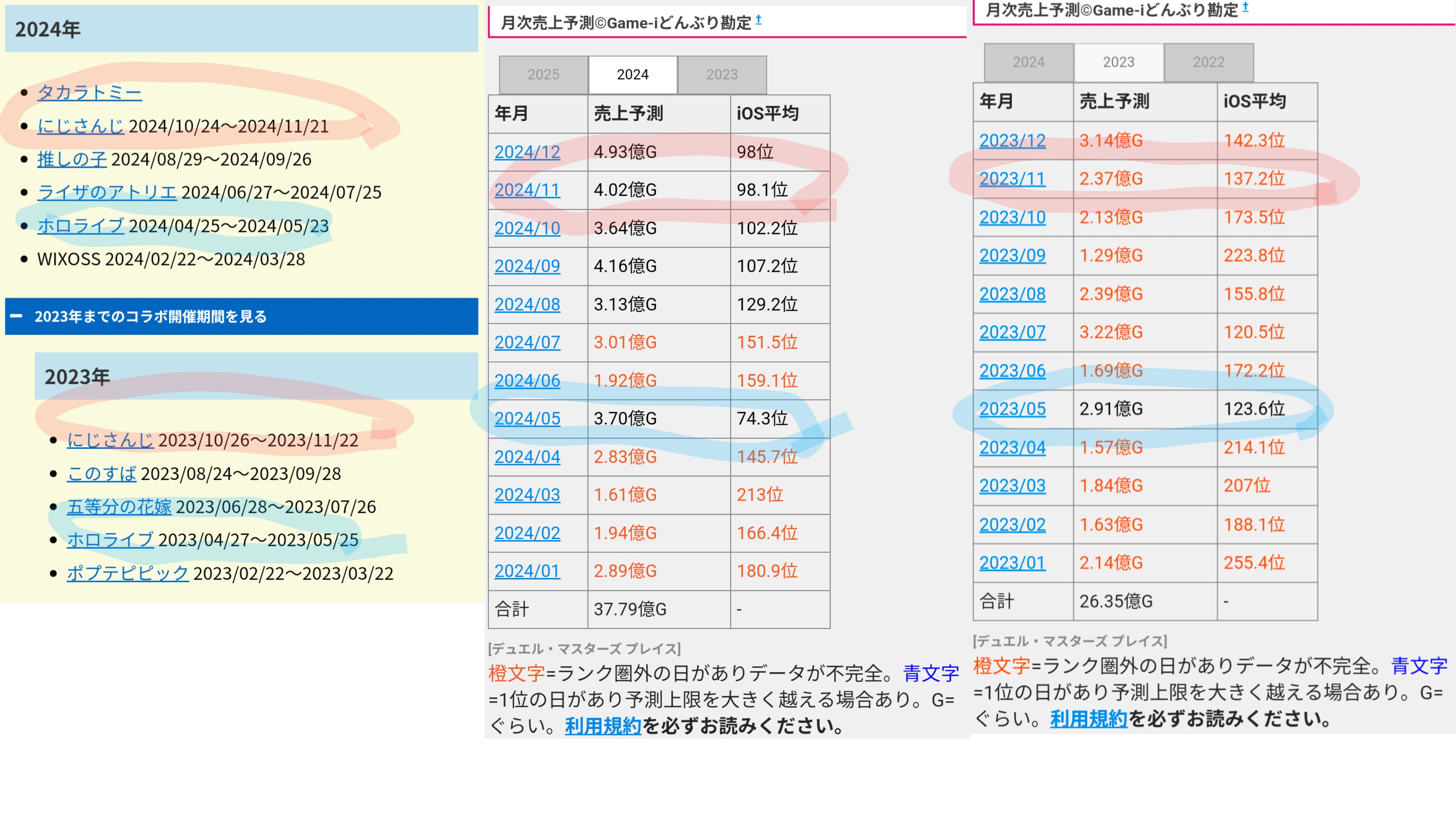Open the 2024/08 month link
1456x819 pixels.
coord(527,305)
